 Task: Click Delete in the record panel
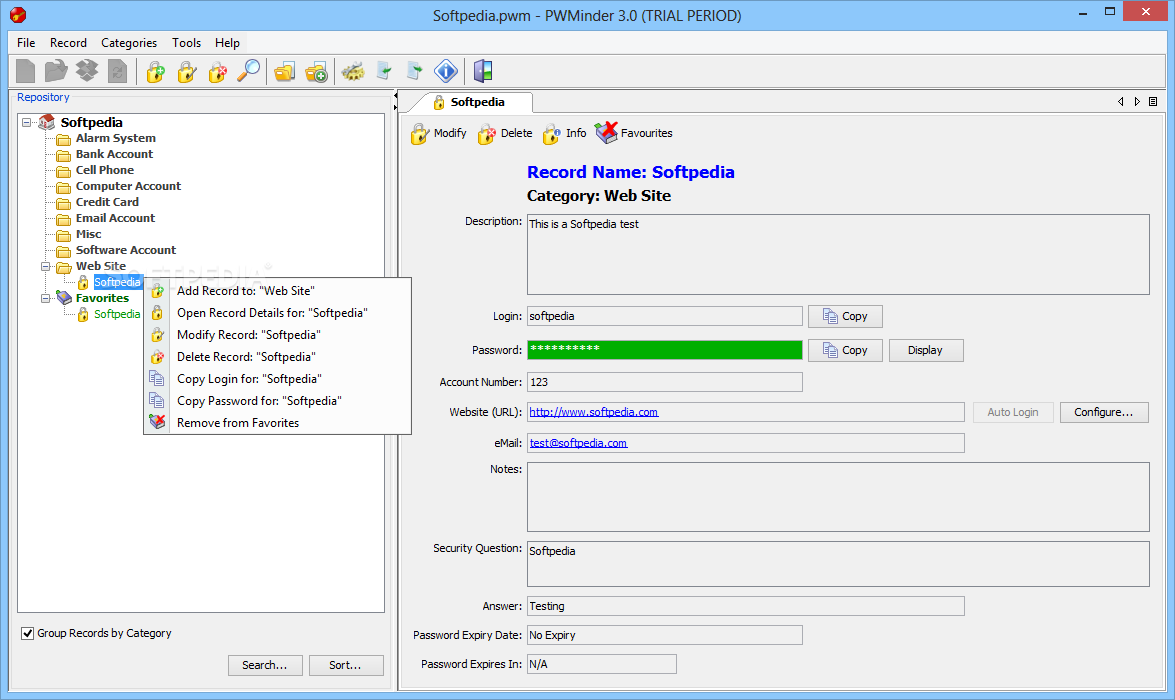505,133
